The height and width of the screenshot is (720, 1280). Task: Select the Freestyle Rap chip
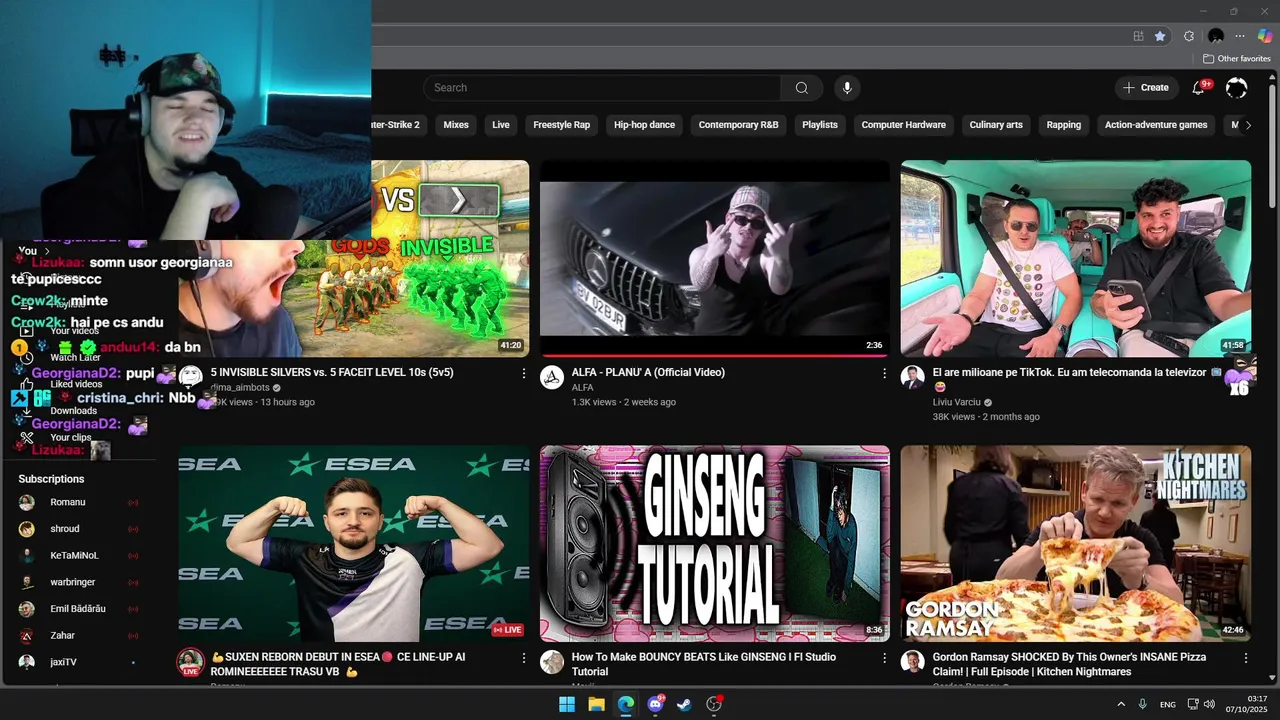click(562, 125)
